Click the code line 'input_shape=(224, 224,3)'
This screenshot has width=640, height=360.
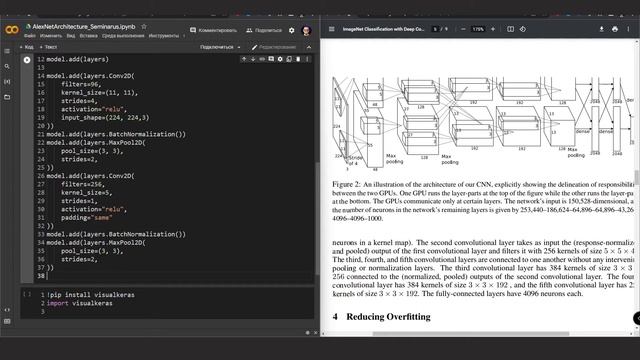click(x=105, y=118)
